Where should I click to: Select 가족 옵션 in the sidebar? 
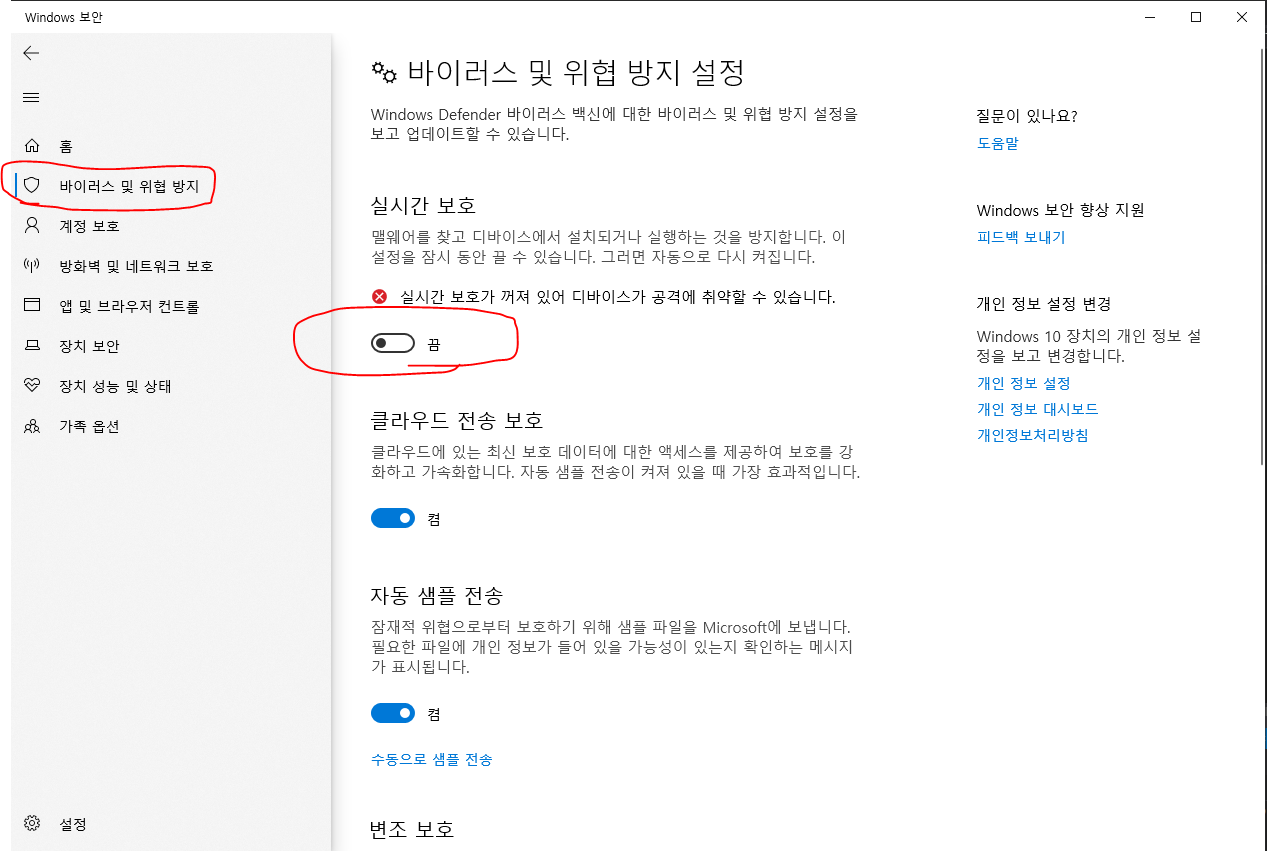89,426
